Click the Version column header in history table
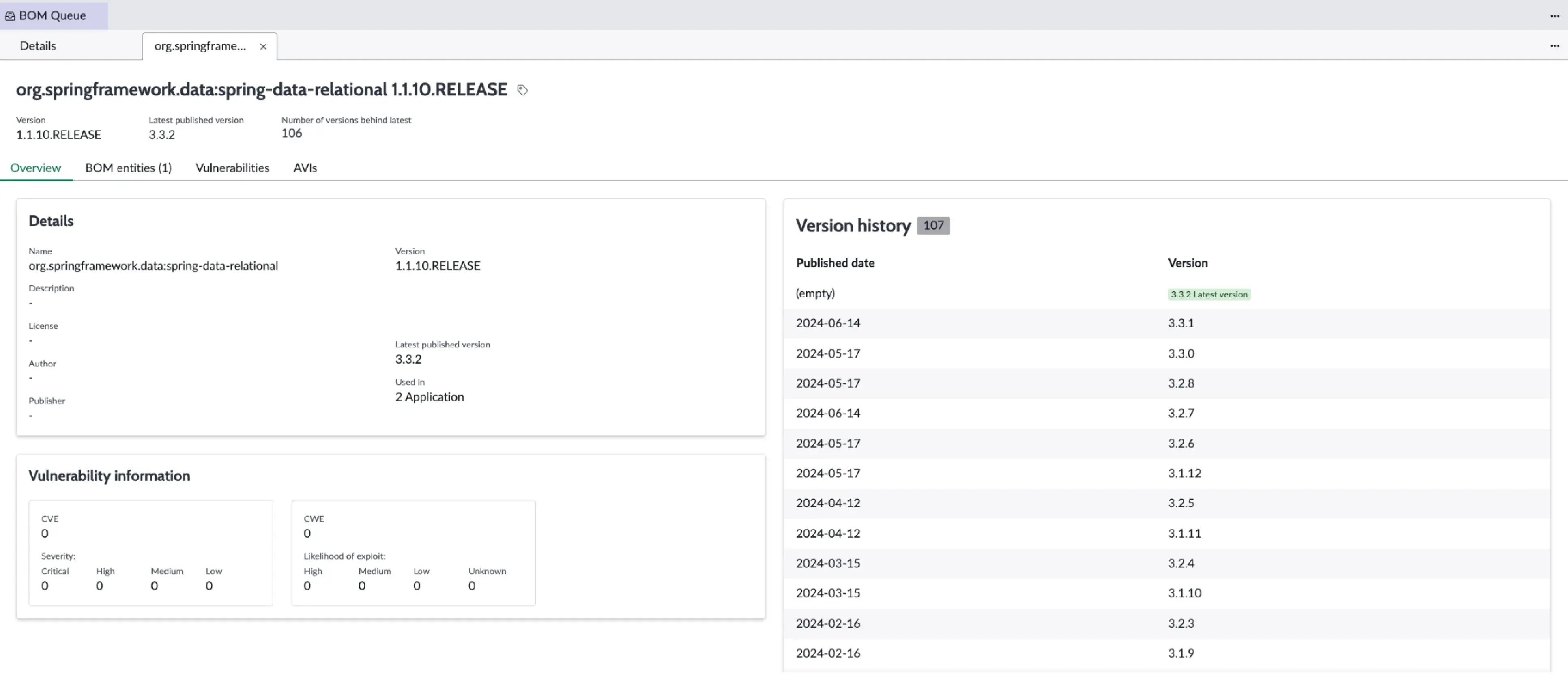Screen dimensions: 1568x685 (x=1188, y=263)
